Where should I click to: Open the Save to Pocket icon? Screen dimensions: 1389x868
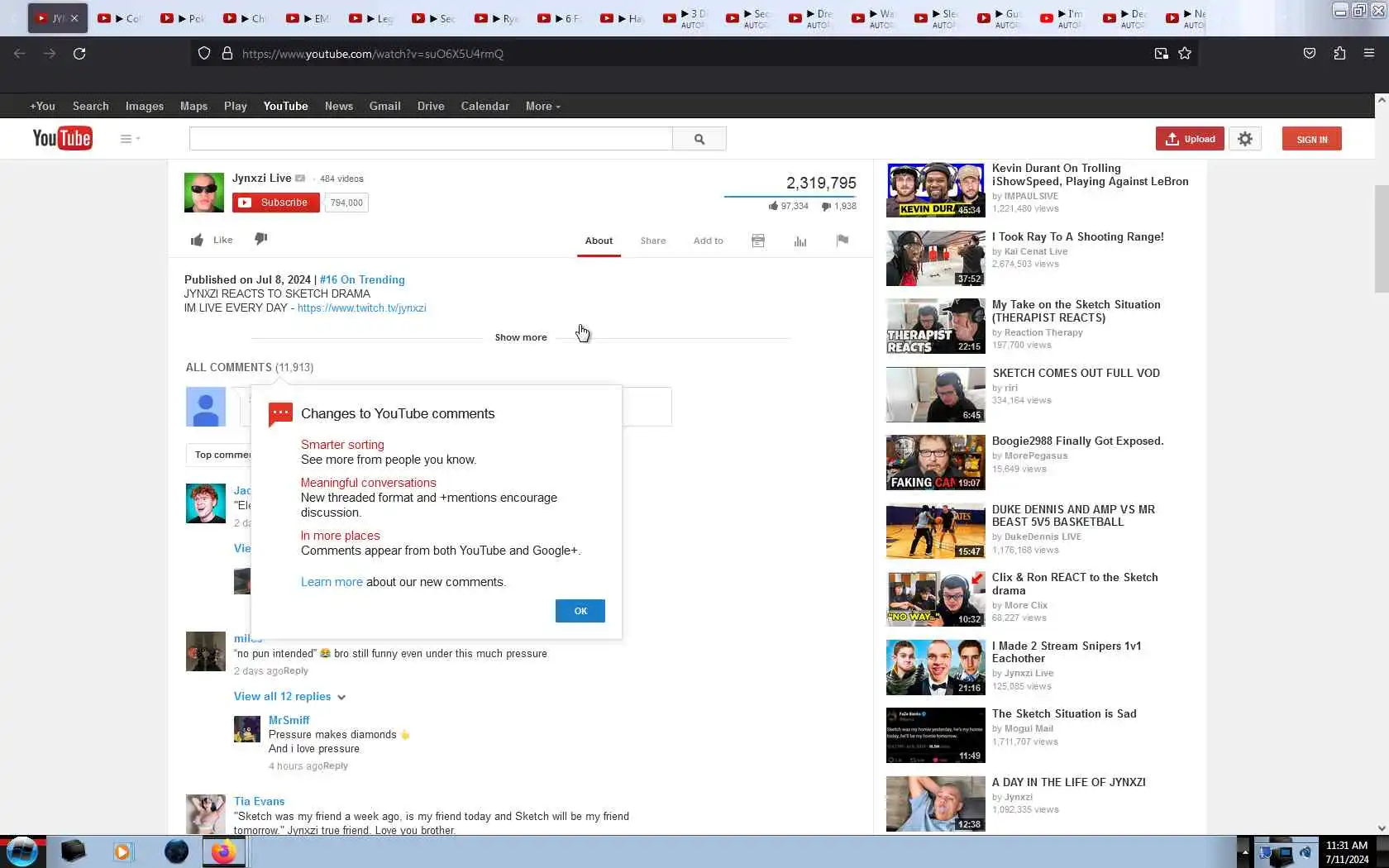pyautogui.click(x=1310, y=54)
